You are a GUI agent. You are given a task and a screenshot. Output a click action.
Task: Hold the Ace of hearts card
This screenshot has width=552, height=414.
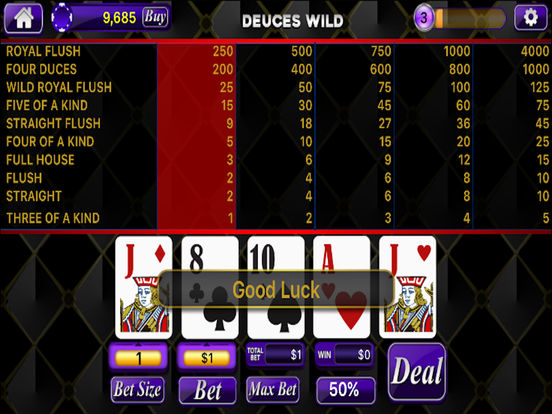341,287
